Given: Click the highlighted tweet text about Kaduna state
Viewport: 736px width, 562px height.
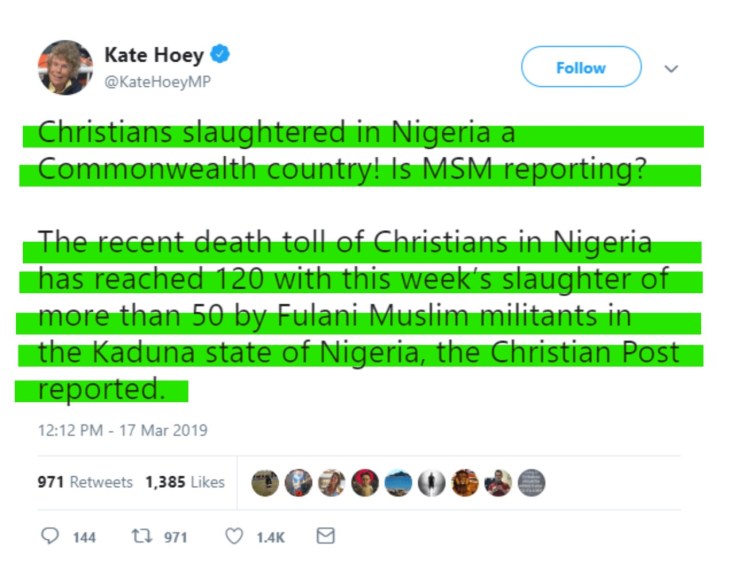Looking at the screenshot, I should click(x=358, y=353).
